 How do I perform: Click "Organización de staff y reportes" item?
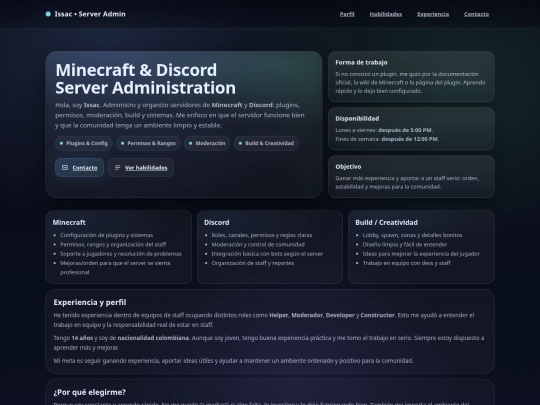[253, 263]
